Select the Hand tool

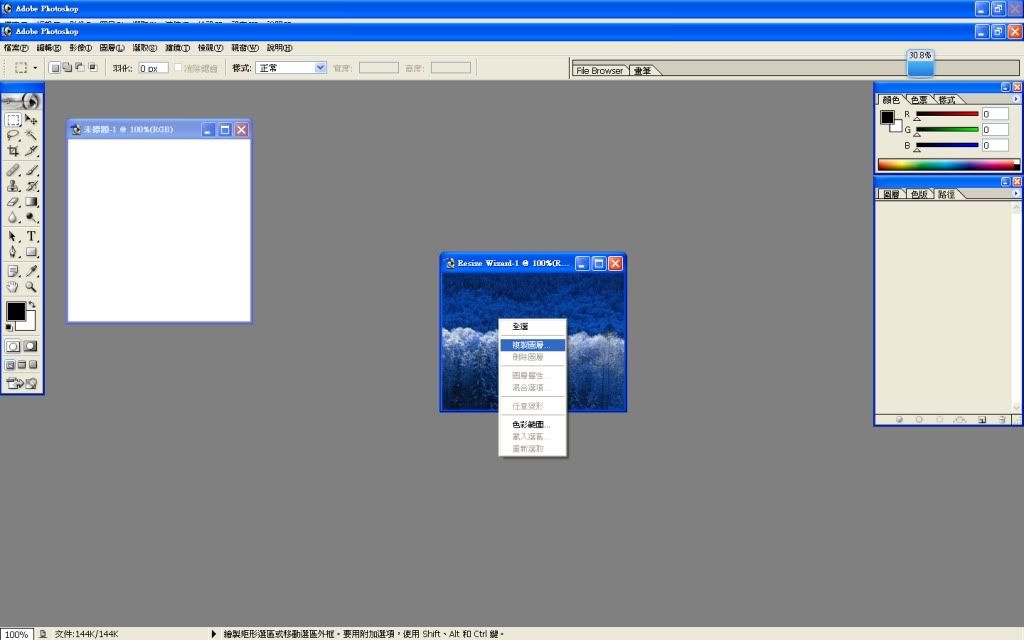[x=13, y=287]
